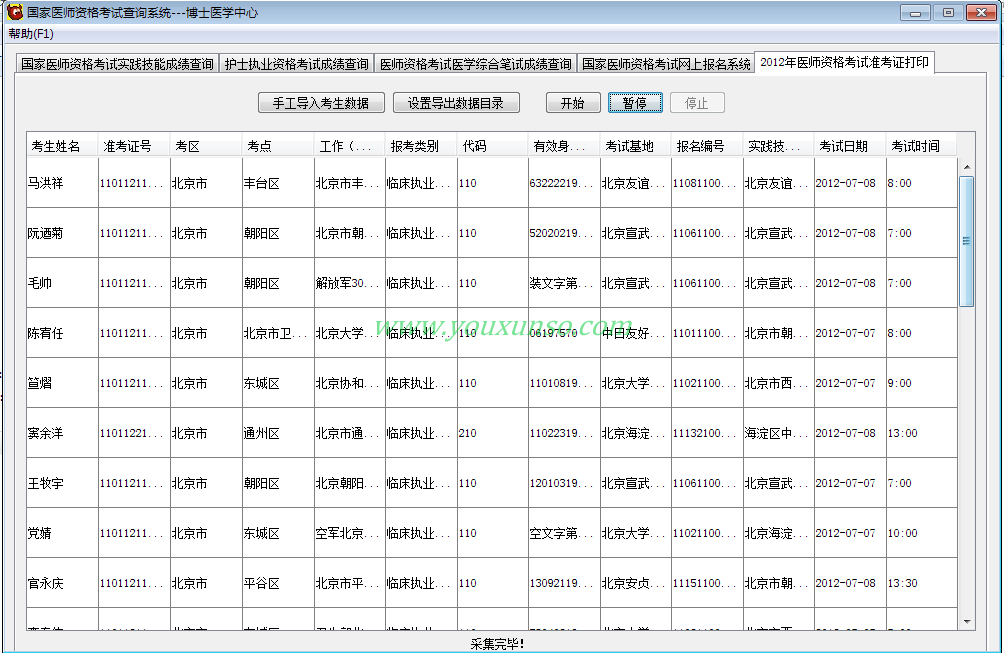1004x653 pixels.
Task: Click 北京协和... workplace cell
Action: [348, 383]
